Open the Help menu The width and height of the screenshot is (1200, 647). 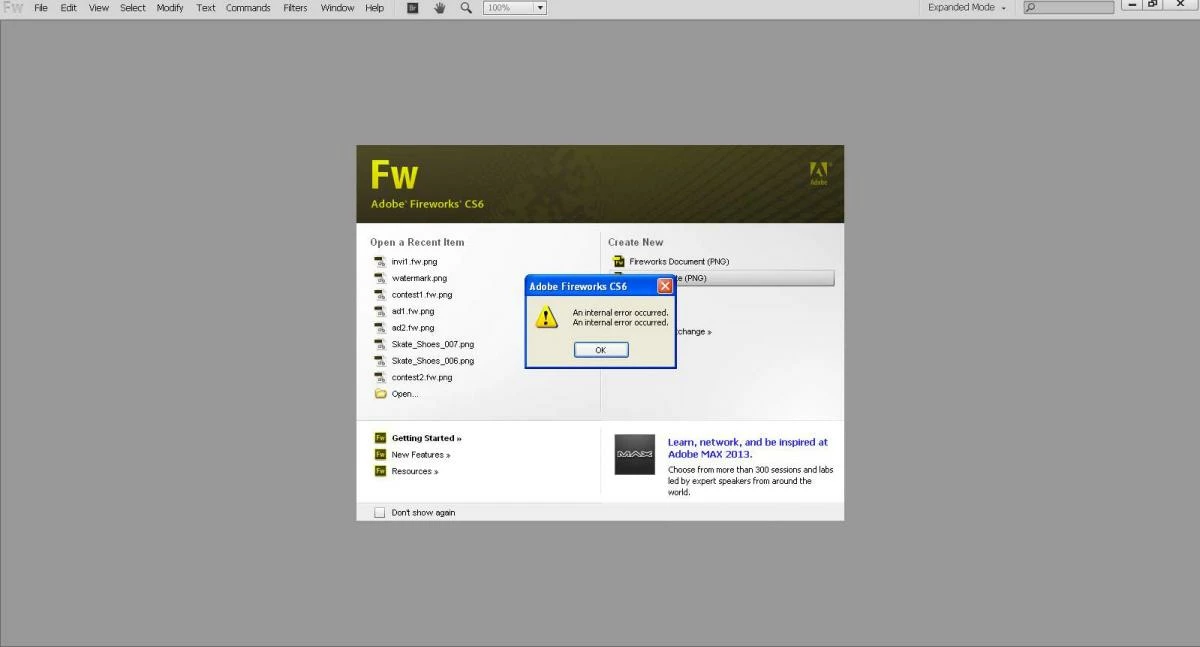pyautogui.click(x=374, y=7)
